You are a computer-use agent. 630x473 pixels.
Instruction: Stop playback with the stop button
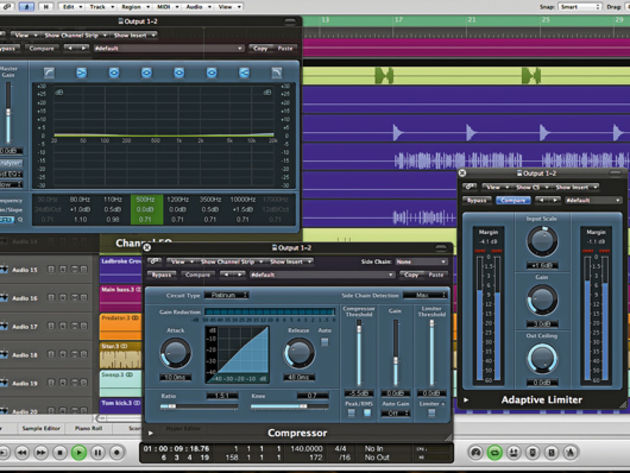(x=60, y=453)
